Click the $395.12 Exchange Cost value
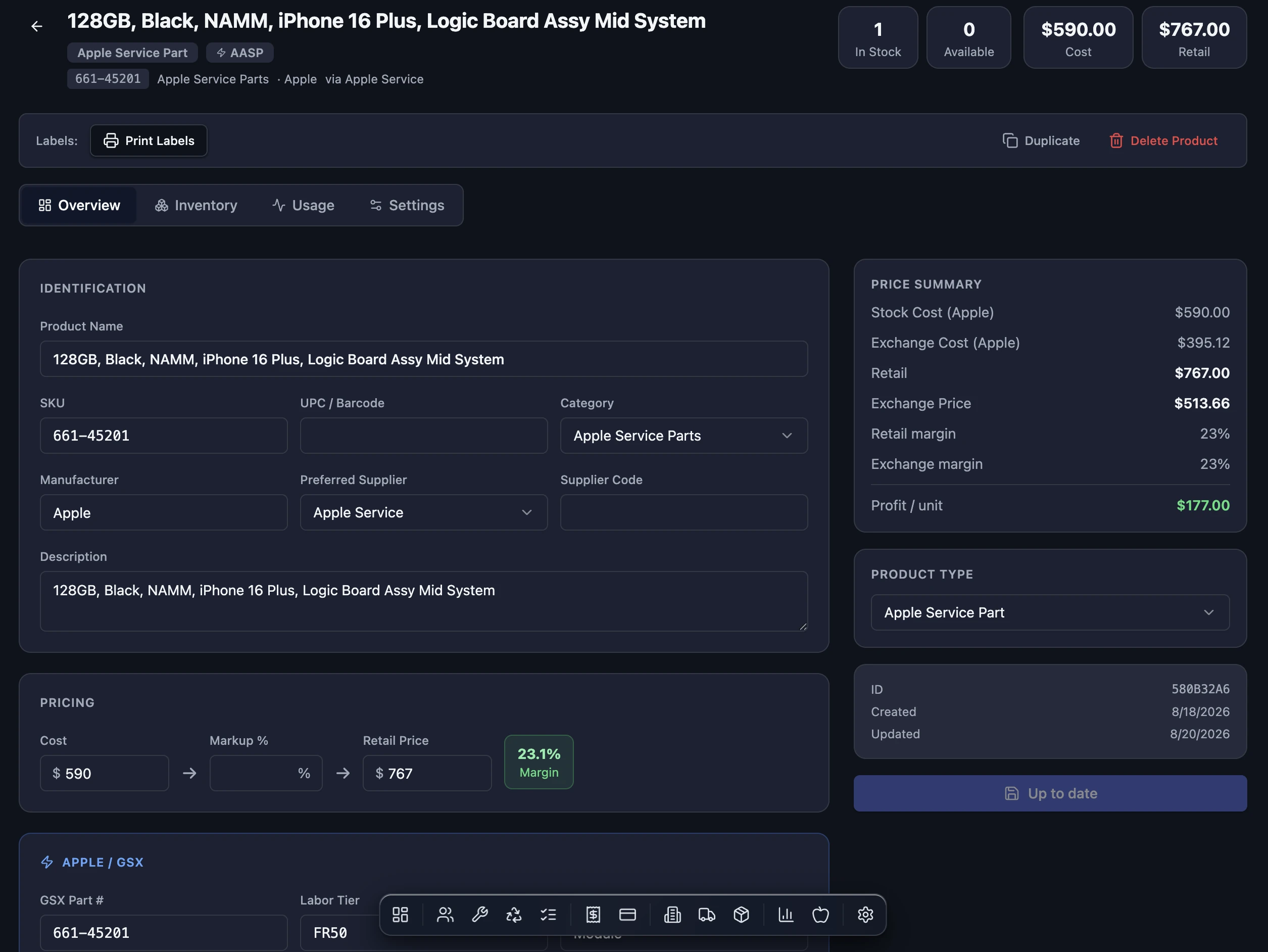This screenshot has height=952, width=1268. coord(1203,343)
